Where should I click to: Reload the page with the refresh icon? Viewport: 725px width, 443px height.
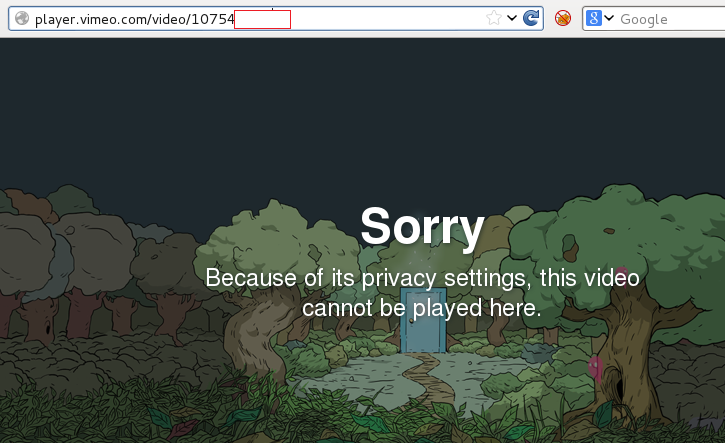point(531,18)
